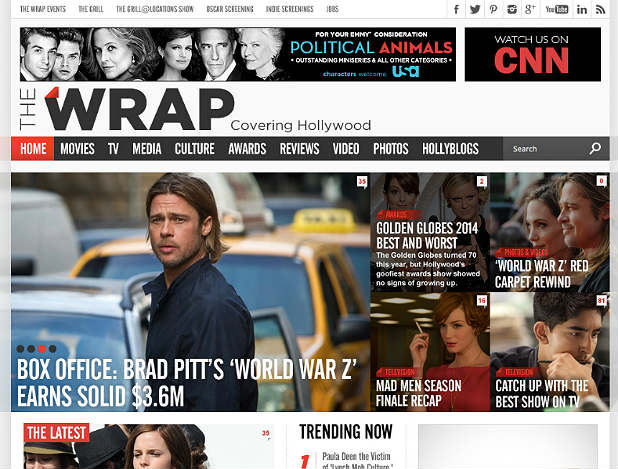This screenshot has width=618, height=469.
Task: Open The Wrap's Facebook page icon
Action: tap(456, 9)
